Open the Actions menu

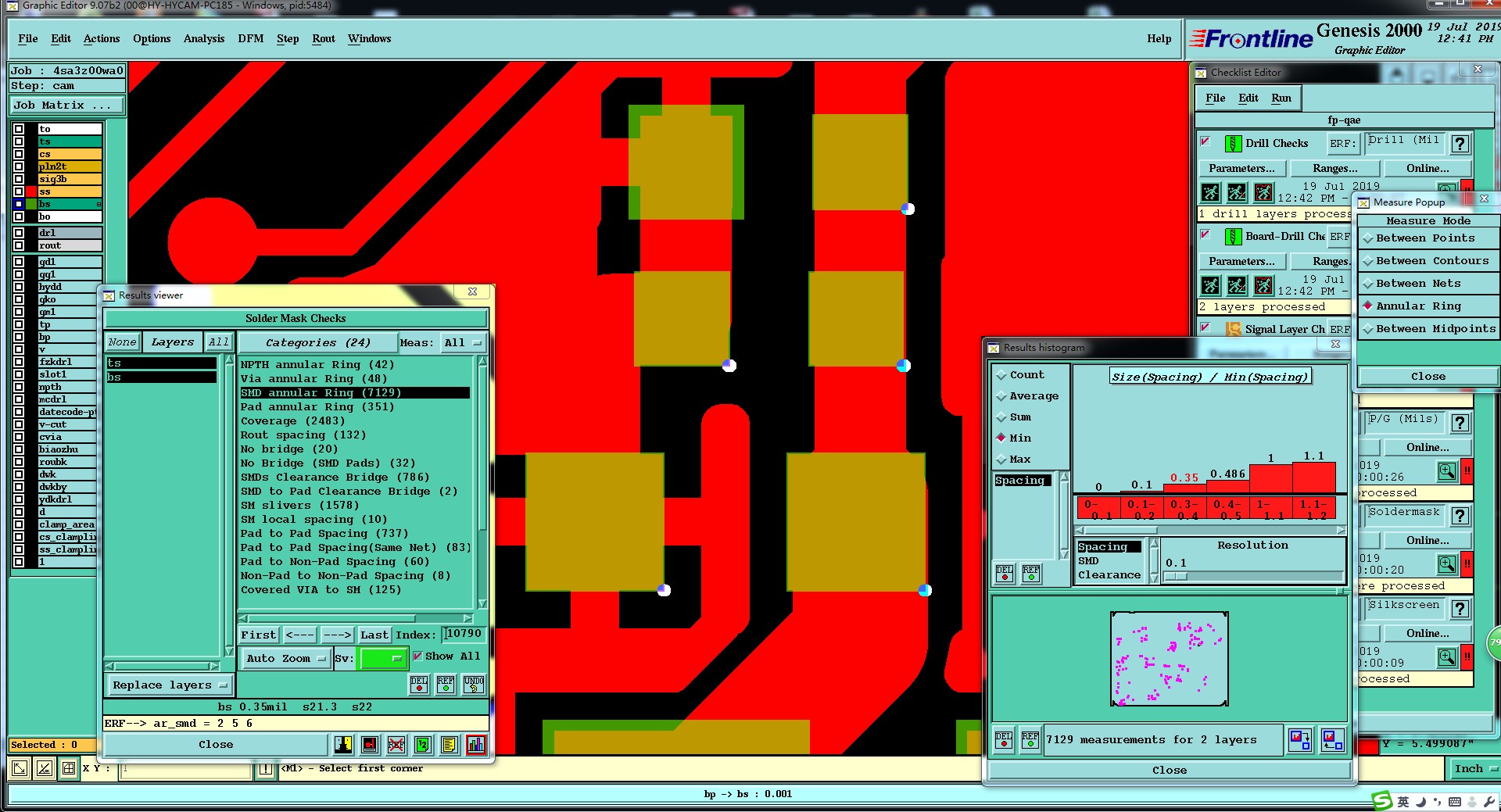[102, 38]
